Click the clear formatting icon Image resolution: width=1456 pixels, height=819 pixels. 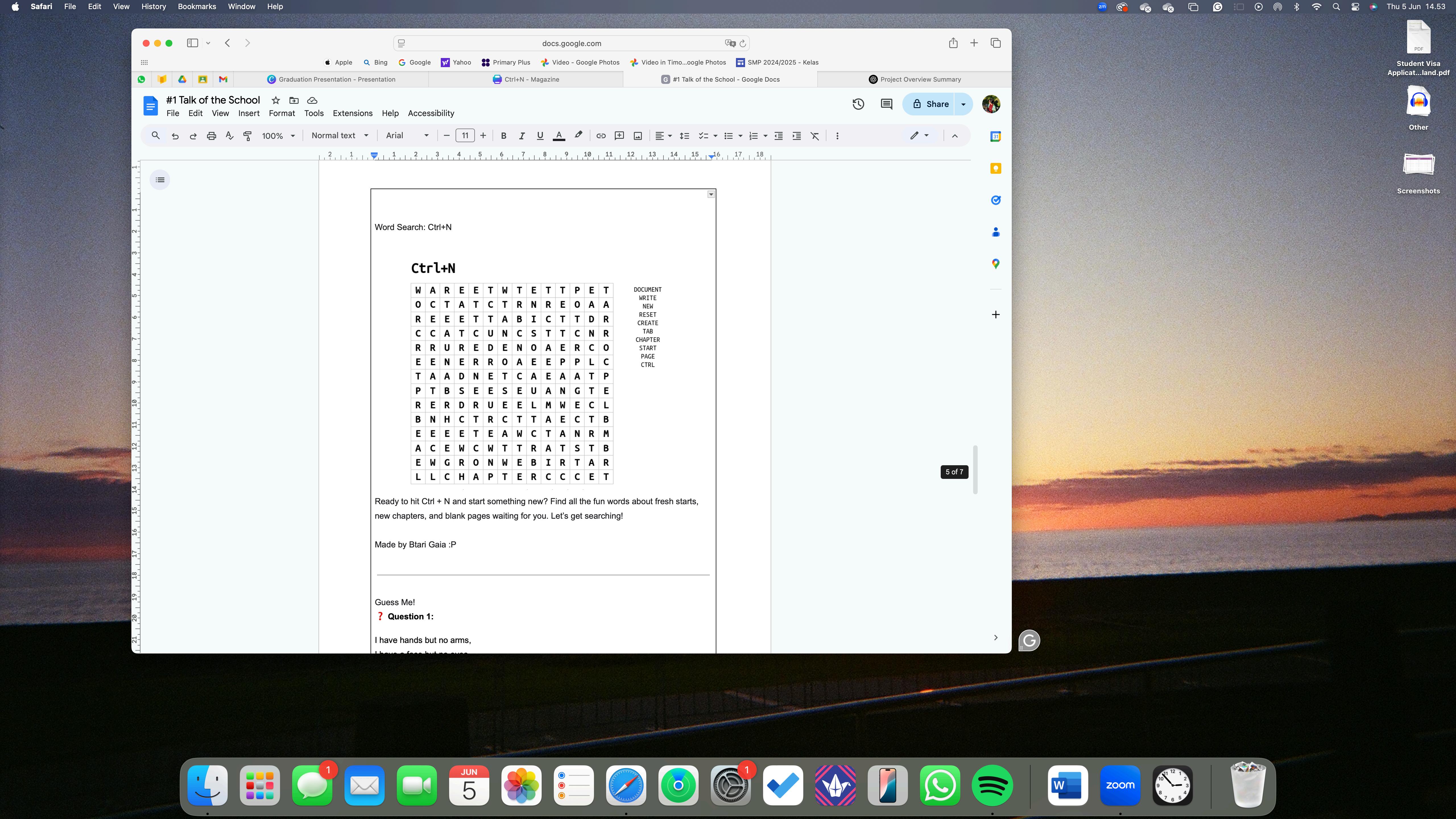click(814, 136)
